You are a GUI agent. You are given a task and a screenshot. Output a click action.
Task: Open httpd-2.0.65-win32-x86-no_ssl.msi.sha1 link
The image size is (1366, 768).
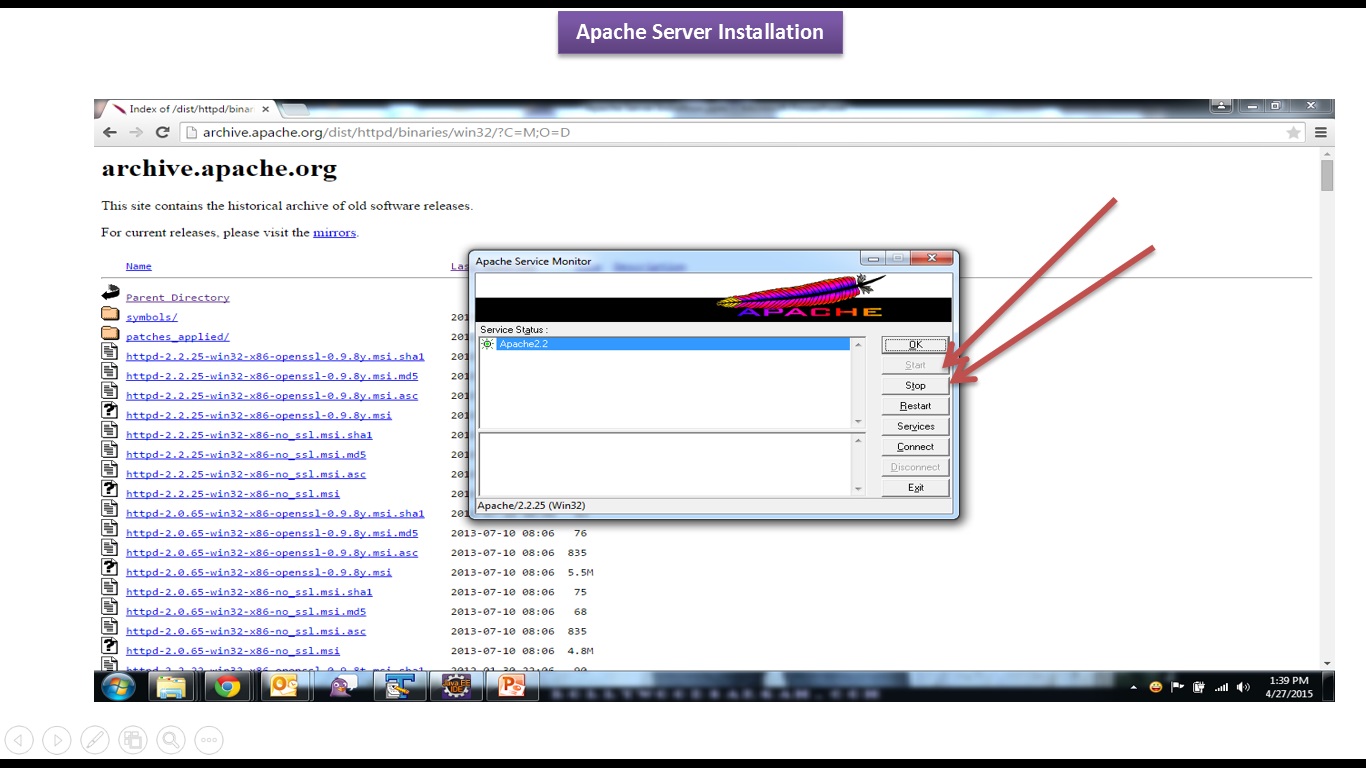coord(249,592)
